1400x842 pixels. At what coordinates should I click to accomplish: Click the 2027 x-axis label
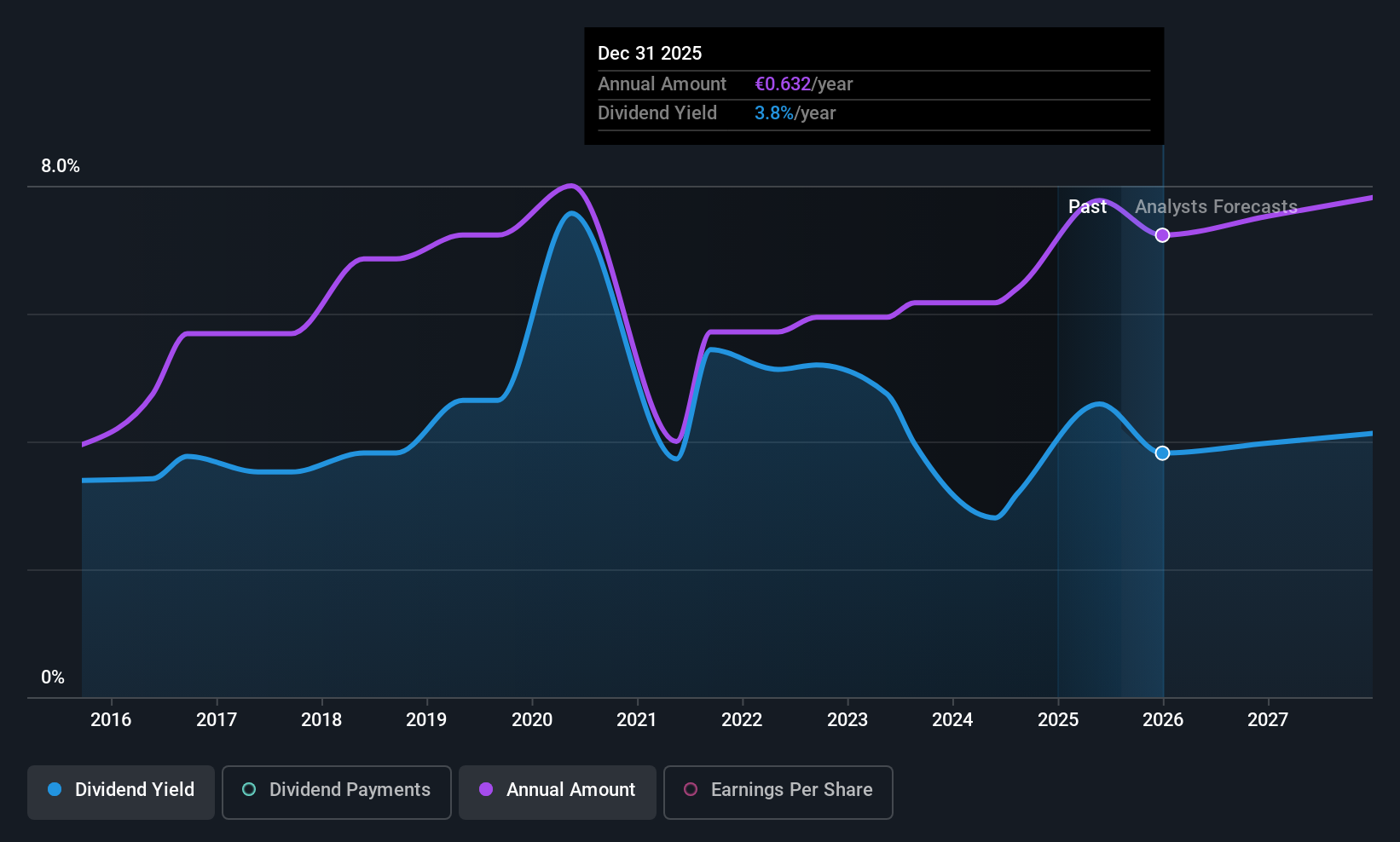point(1268,720)
